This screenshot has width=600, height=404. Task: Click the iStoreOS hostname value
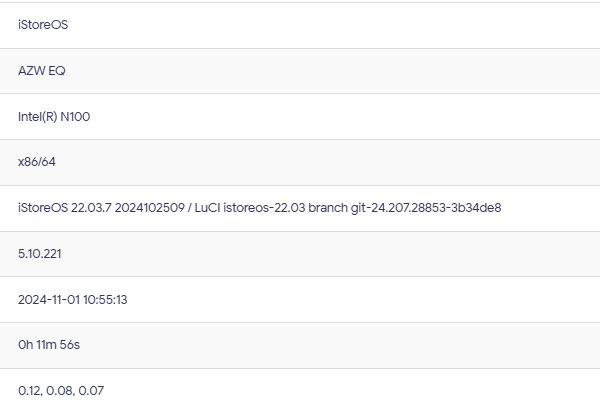(x=43, y=25)
